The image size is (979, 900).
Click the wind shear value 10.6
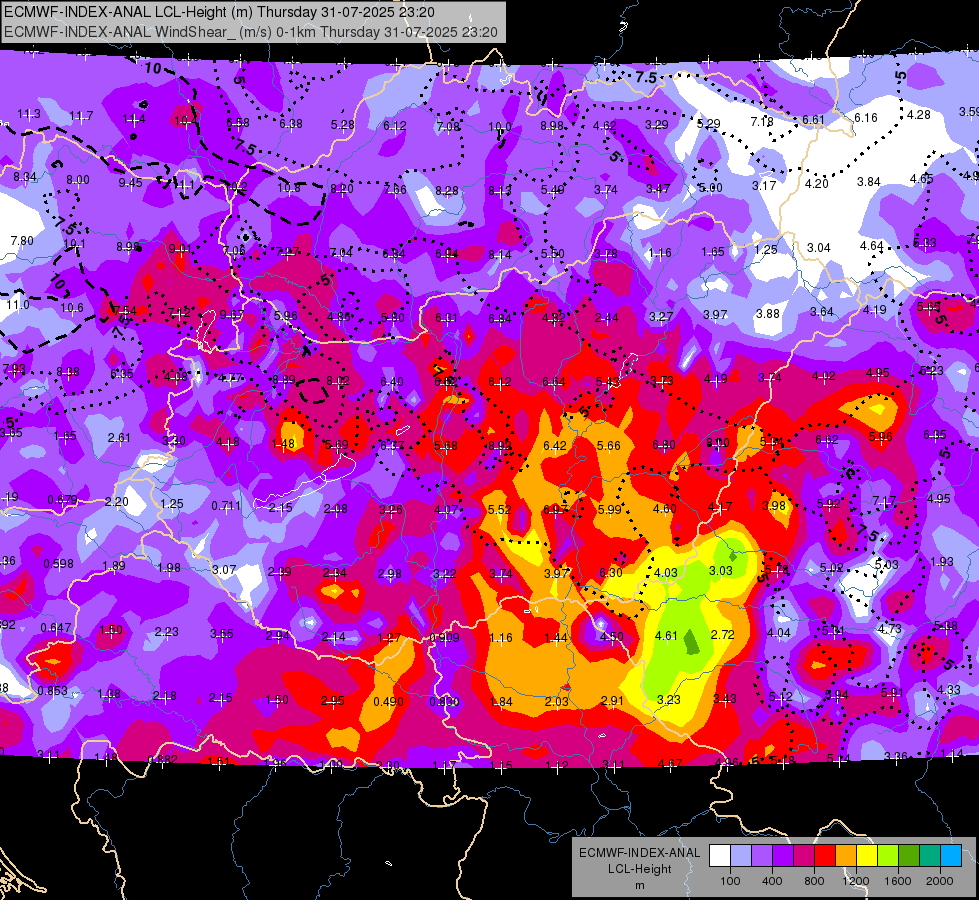coord(72,307)
